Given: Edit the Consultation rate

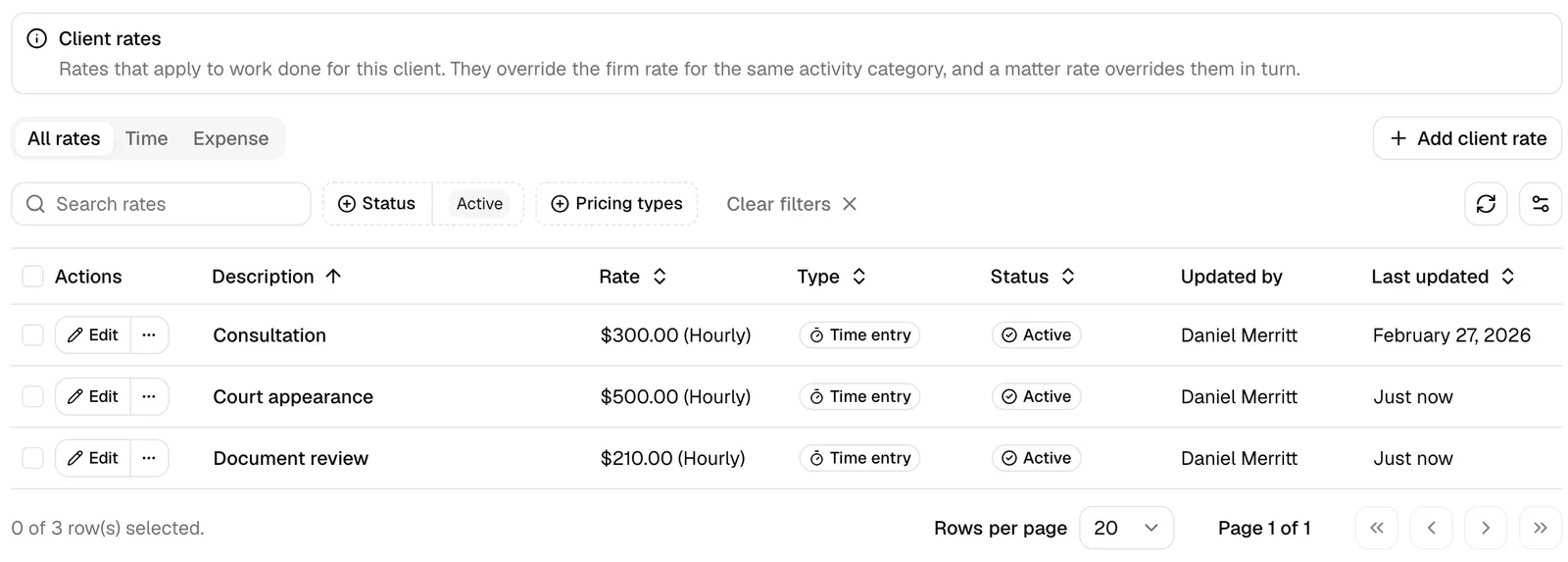Looking at the screenshot, I should tap(93, 335).
